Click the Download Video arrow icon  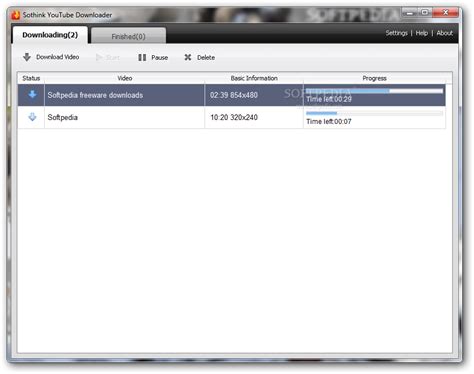click(27, 57)
